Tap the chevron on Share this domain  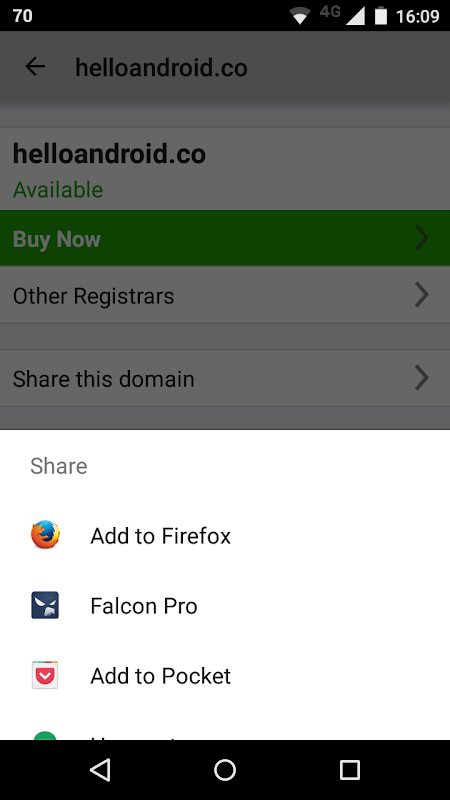[421, 378]
